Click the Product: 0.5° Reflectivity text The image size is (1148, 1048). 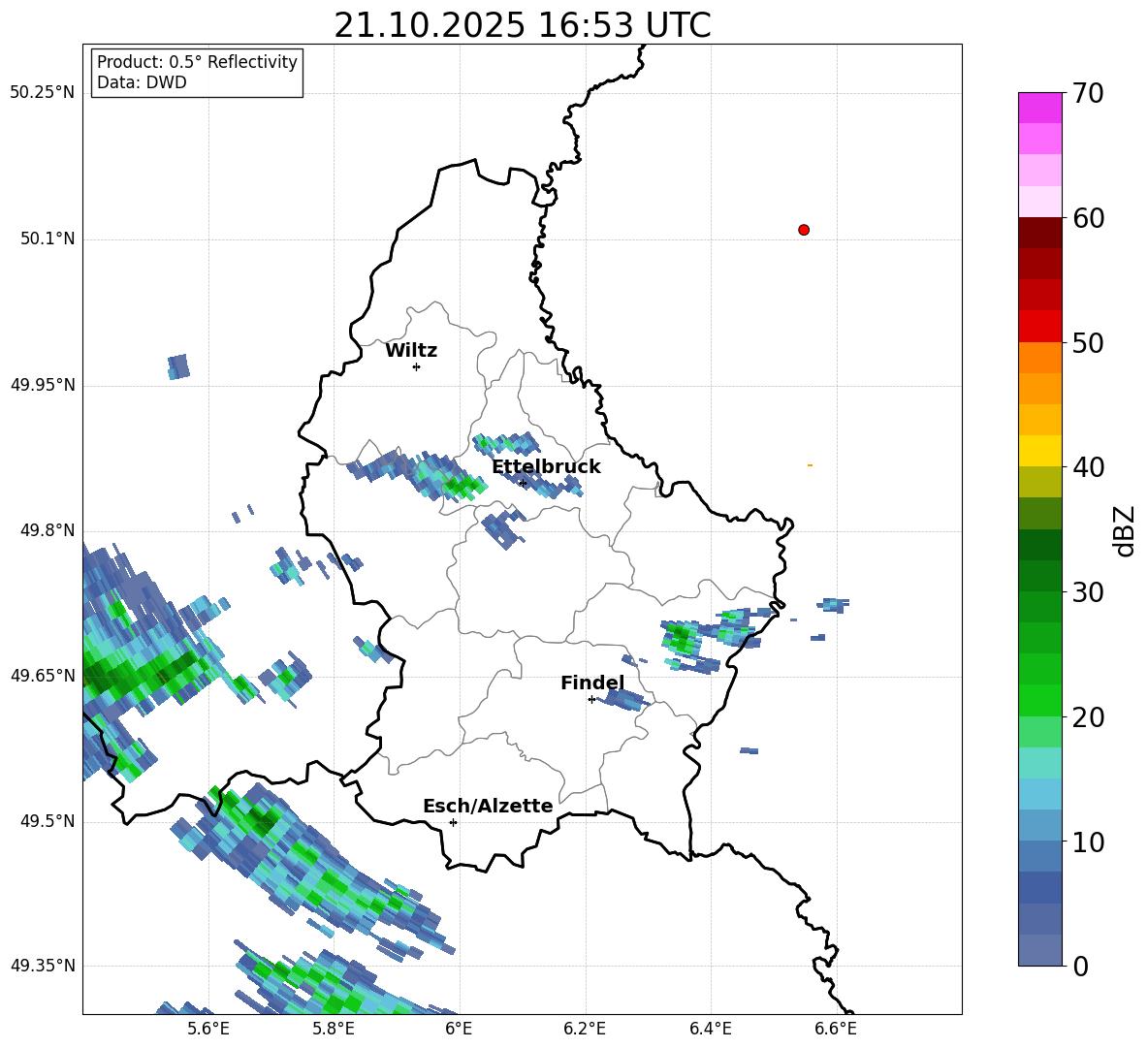coord(197,62)
